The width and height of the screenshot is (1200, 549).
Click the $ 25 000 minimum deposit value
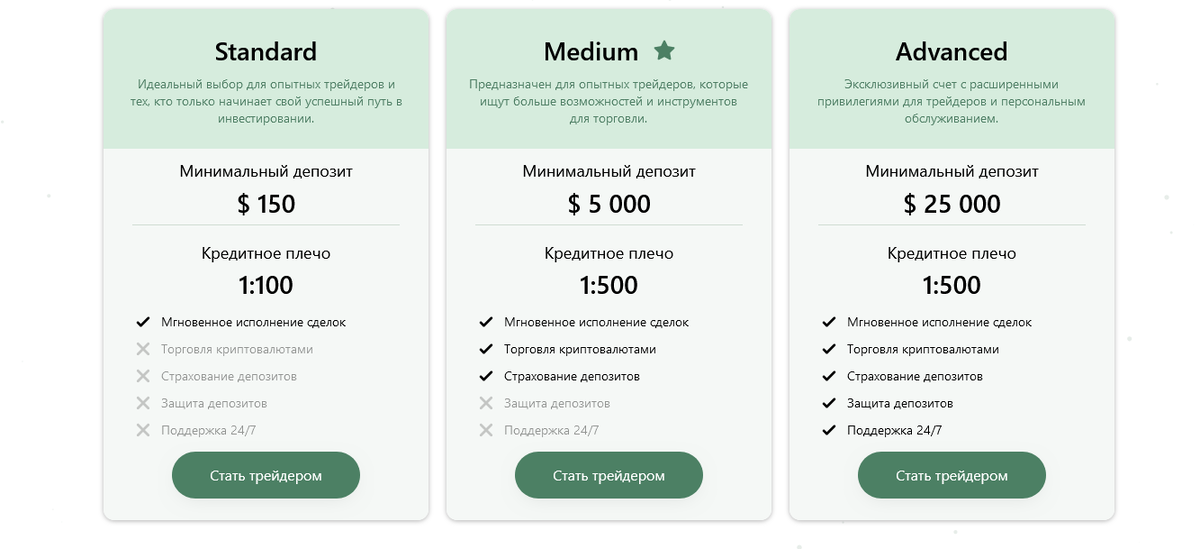[952, 204]
